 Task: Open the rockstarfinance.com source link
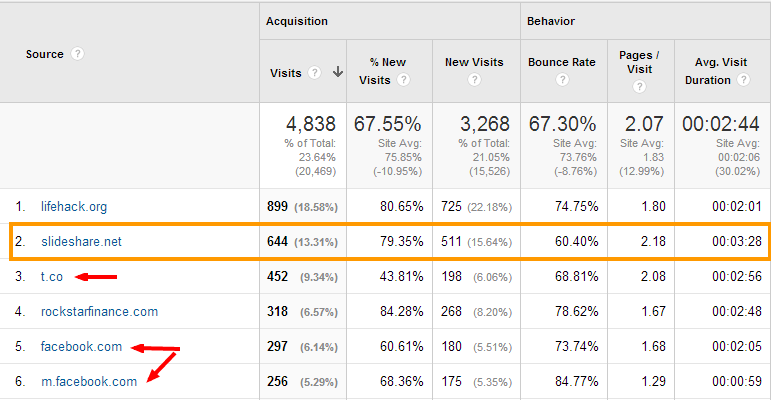coord(99,311)
